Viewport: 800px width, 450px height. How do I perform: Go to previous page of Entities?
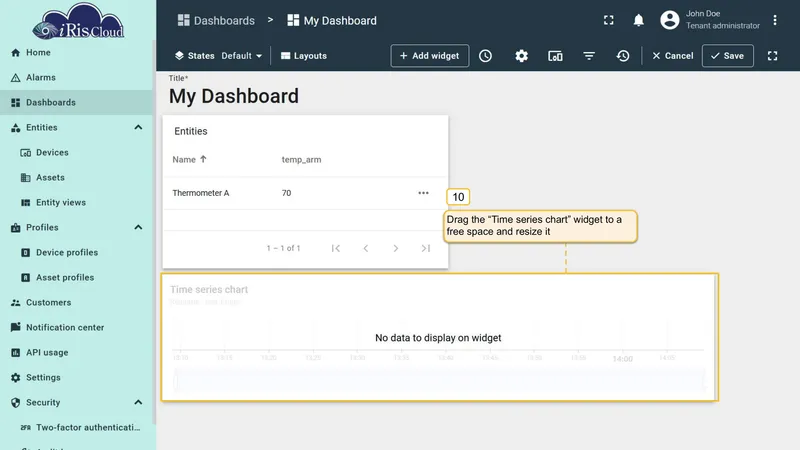tap(366, 248)
